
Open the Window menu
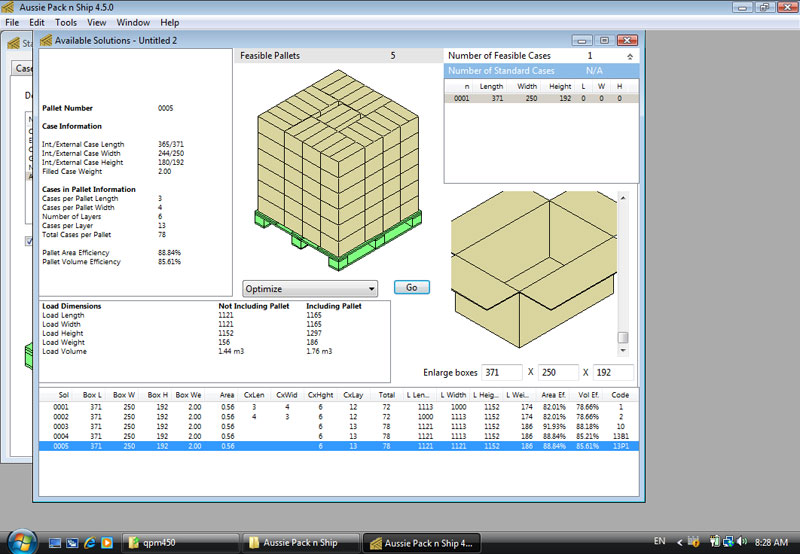(x=133, y=22)
